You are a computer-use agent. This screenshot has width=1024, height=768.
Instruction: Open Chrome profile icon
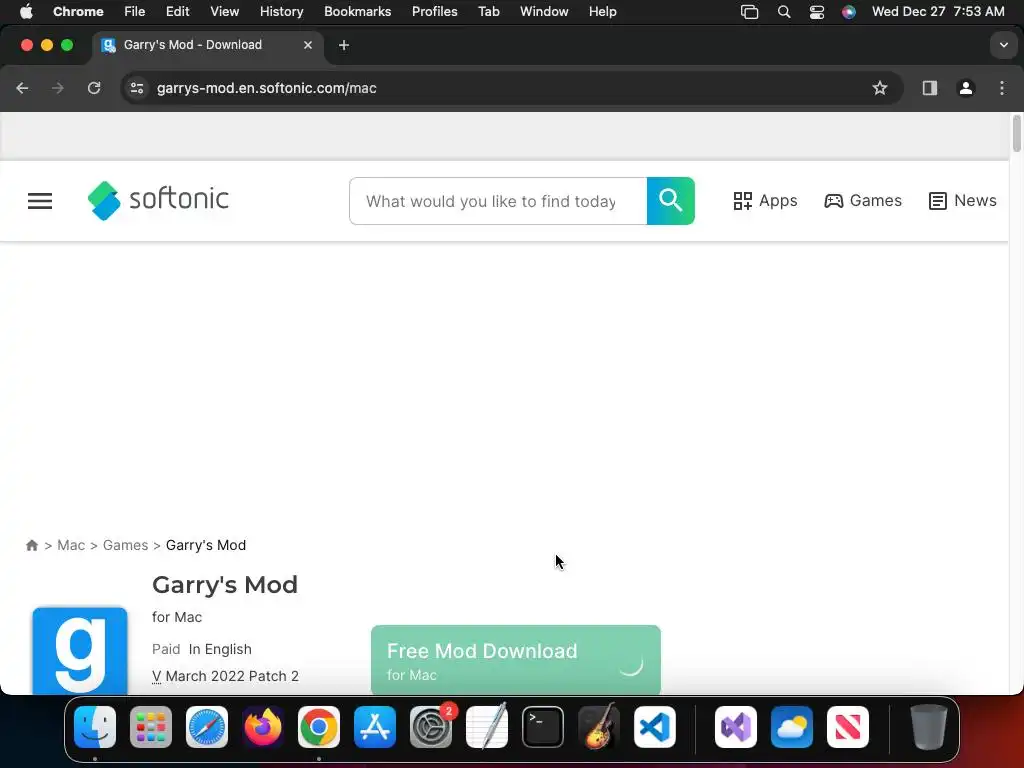(x=966, y=88)
